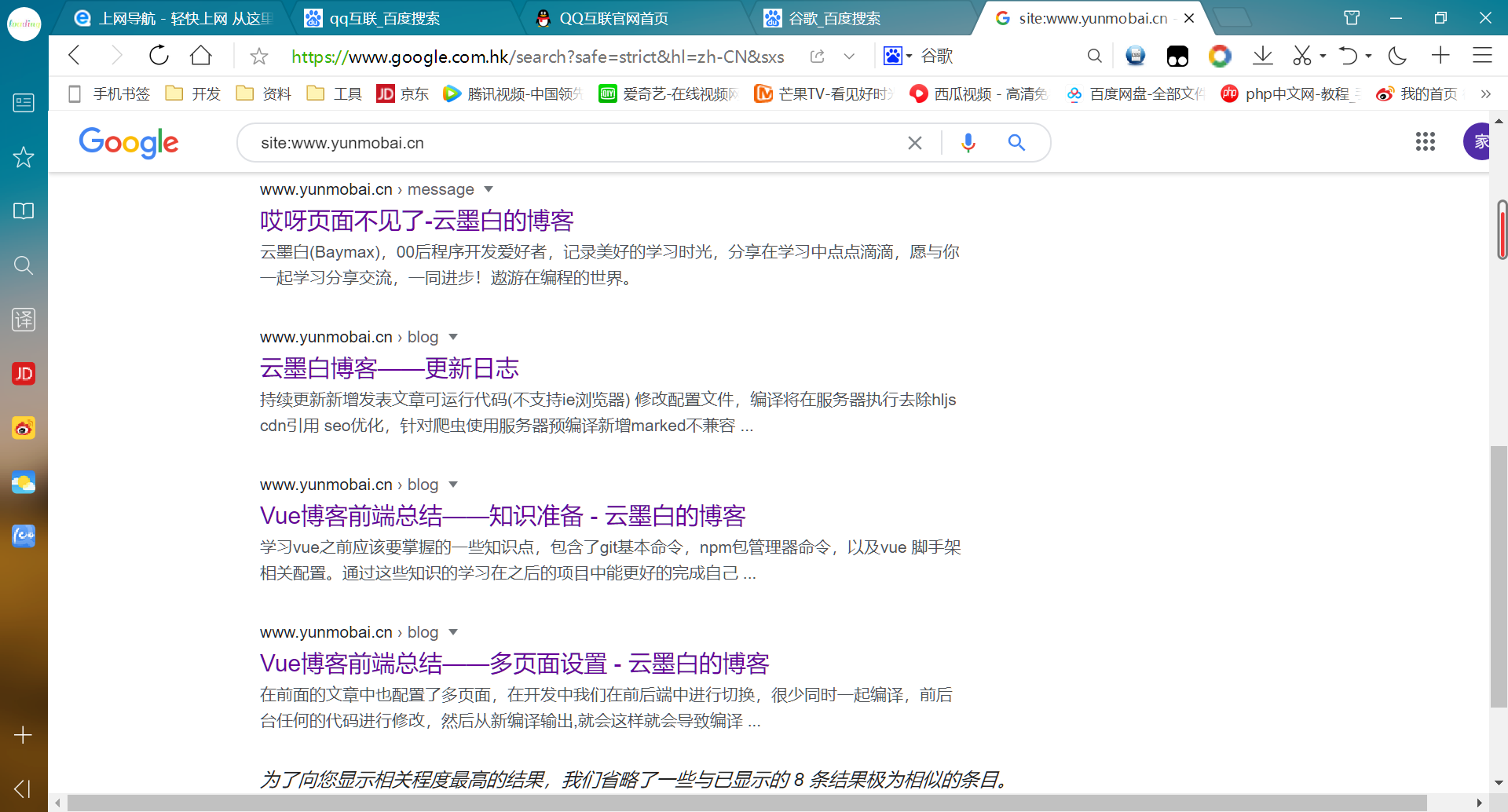Open the sidebar news panel icon
Screen dimensions: 1508x812
coord(24,103)
